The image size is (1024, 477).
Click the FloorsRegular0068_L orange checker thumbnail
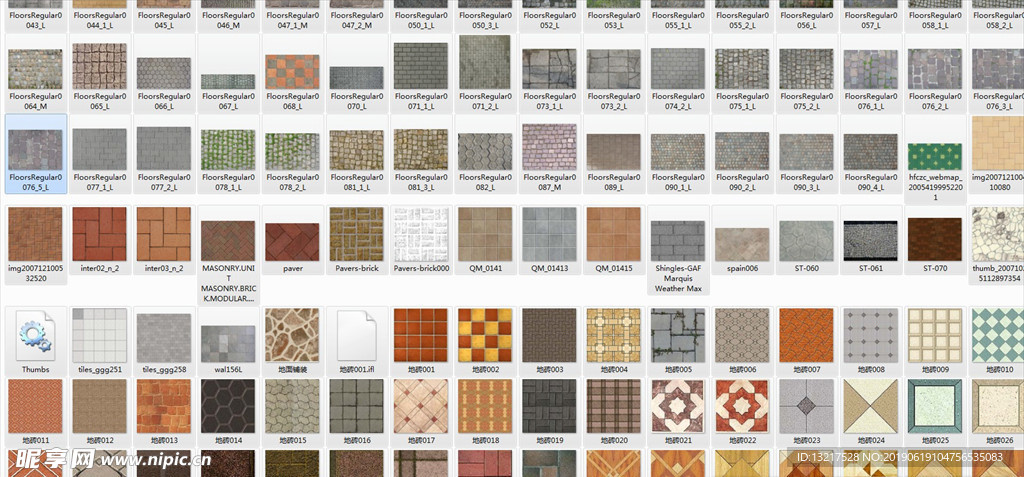[292, 72]
